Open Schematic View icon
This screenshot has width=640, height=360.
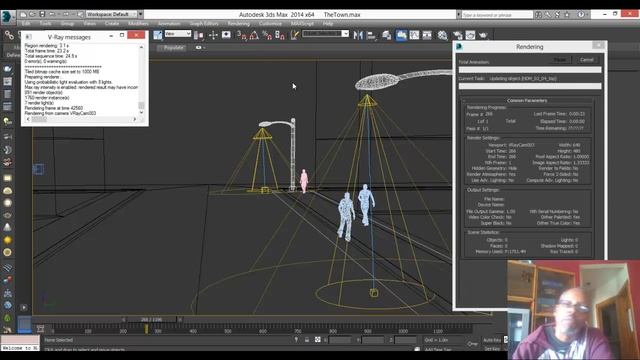[427, 36]
